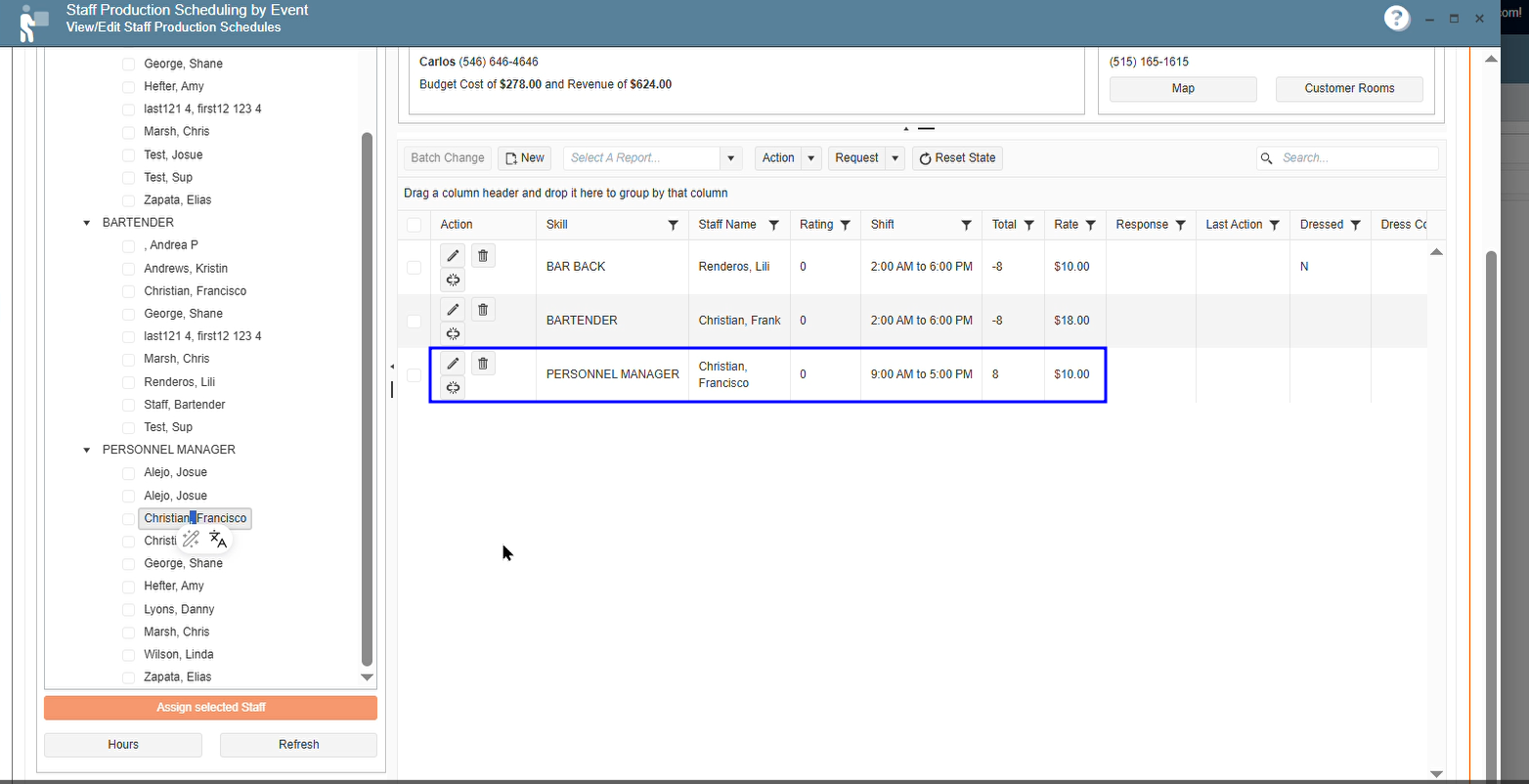The height and width of the screenshot is (784, 1529).
Task: Click the translate icon in popup
Action: (x=218, y=540)
